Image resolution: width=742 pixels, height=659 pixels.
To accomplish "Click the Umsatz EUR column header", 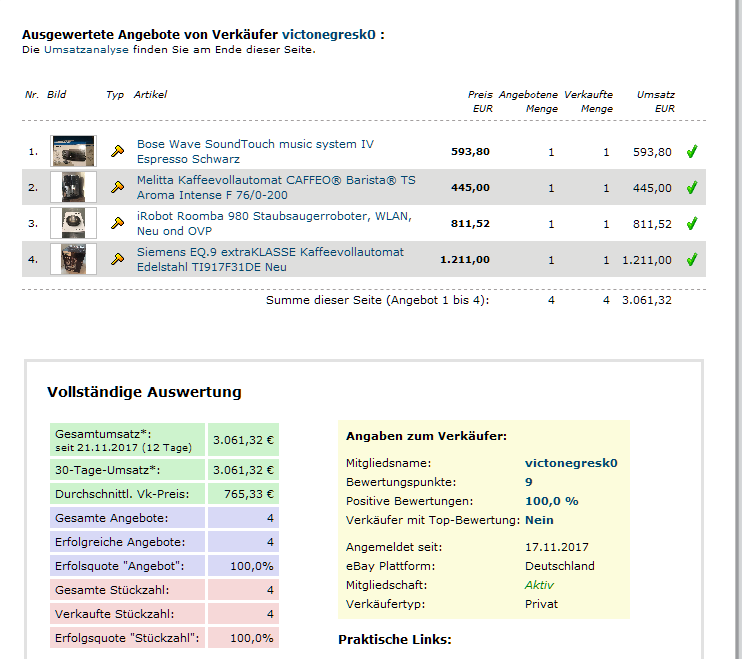I will click(656, 101).
